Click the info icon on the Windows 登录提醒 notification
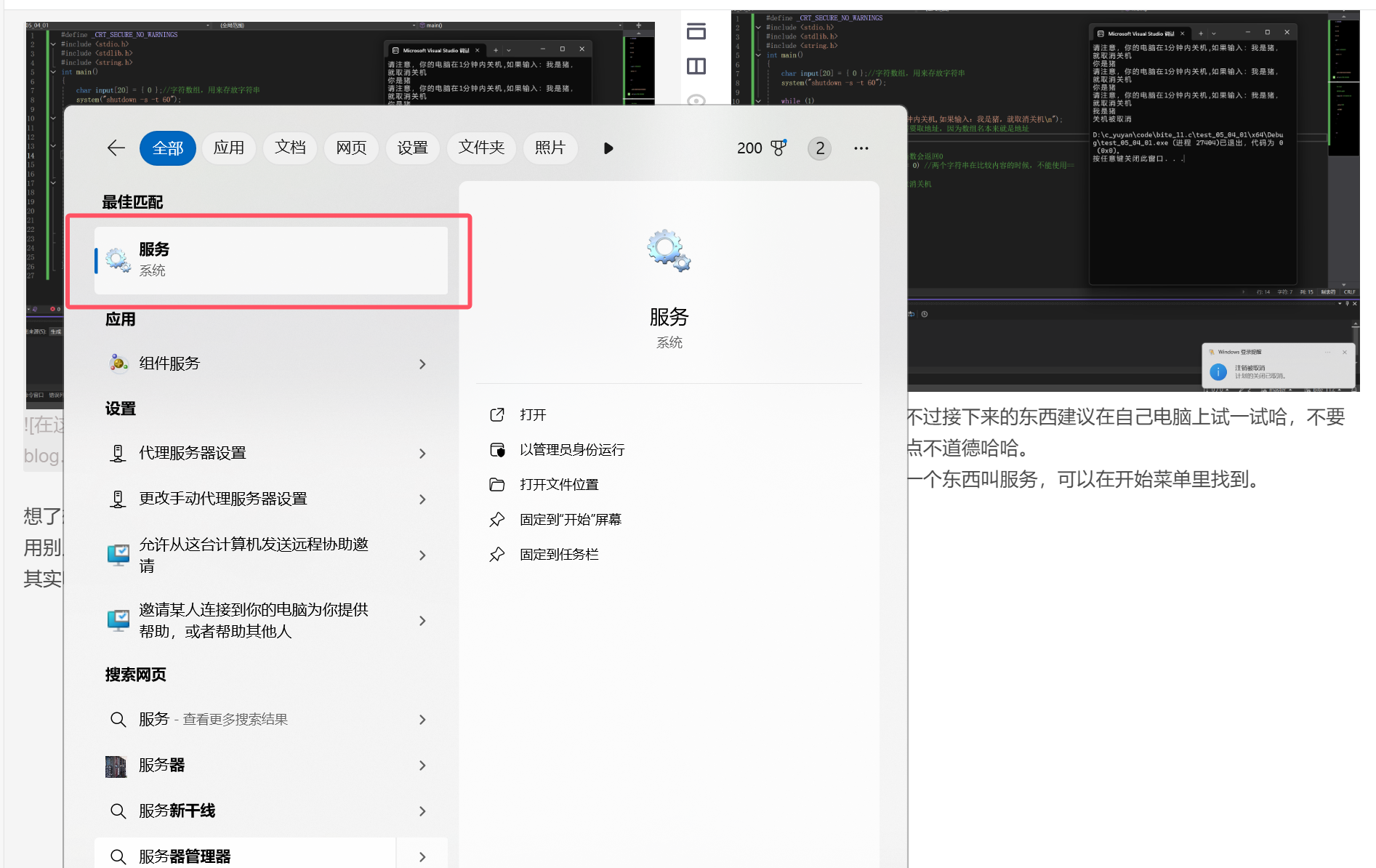This screenshot has width=1376, height=868. pyautogui.click(x=1218, y=371)
